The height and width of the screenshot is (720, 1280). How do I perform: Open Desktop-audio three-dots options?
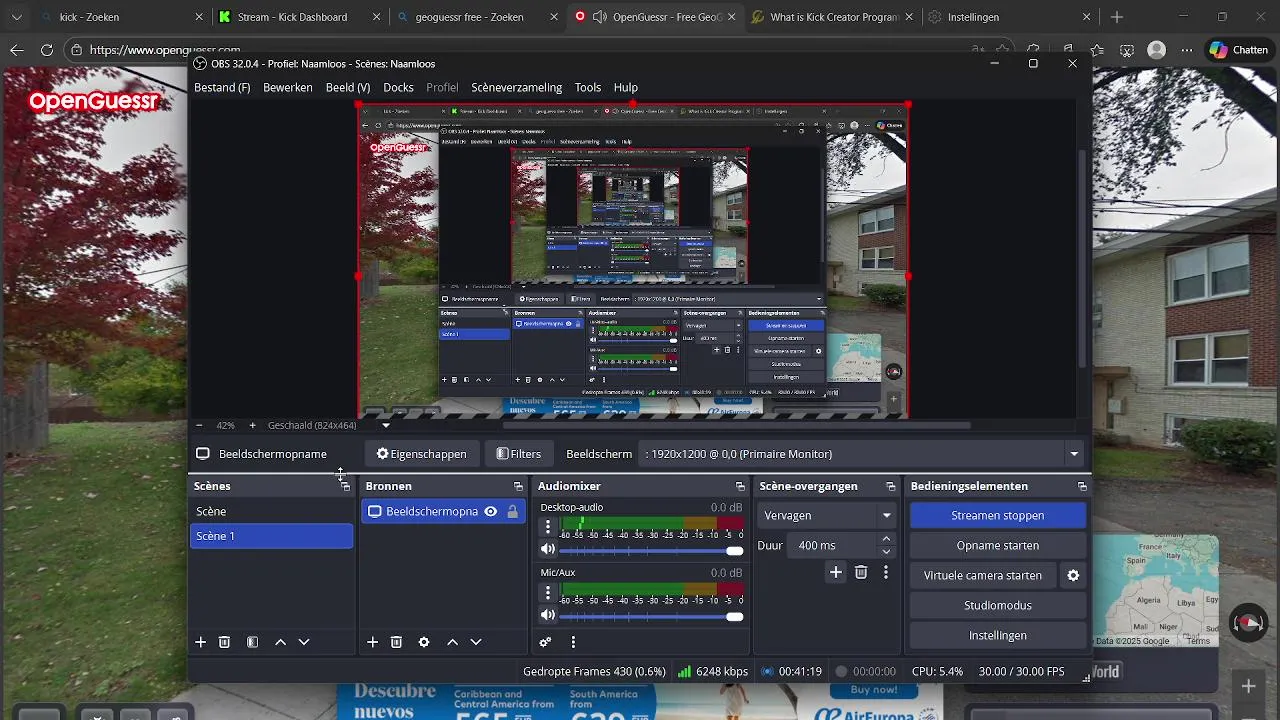tap(547, 527)
